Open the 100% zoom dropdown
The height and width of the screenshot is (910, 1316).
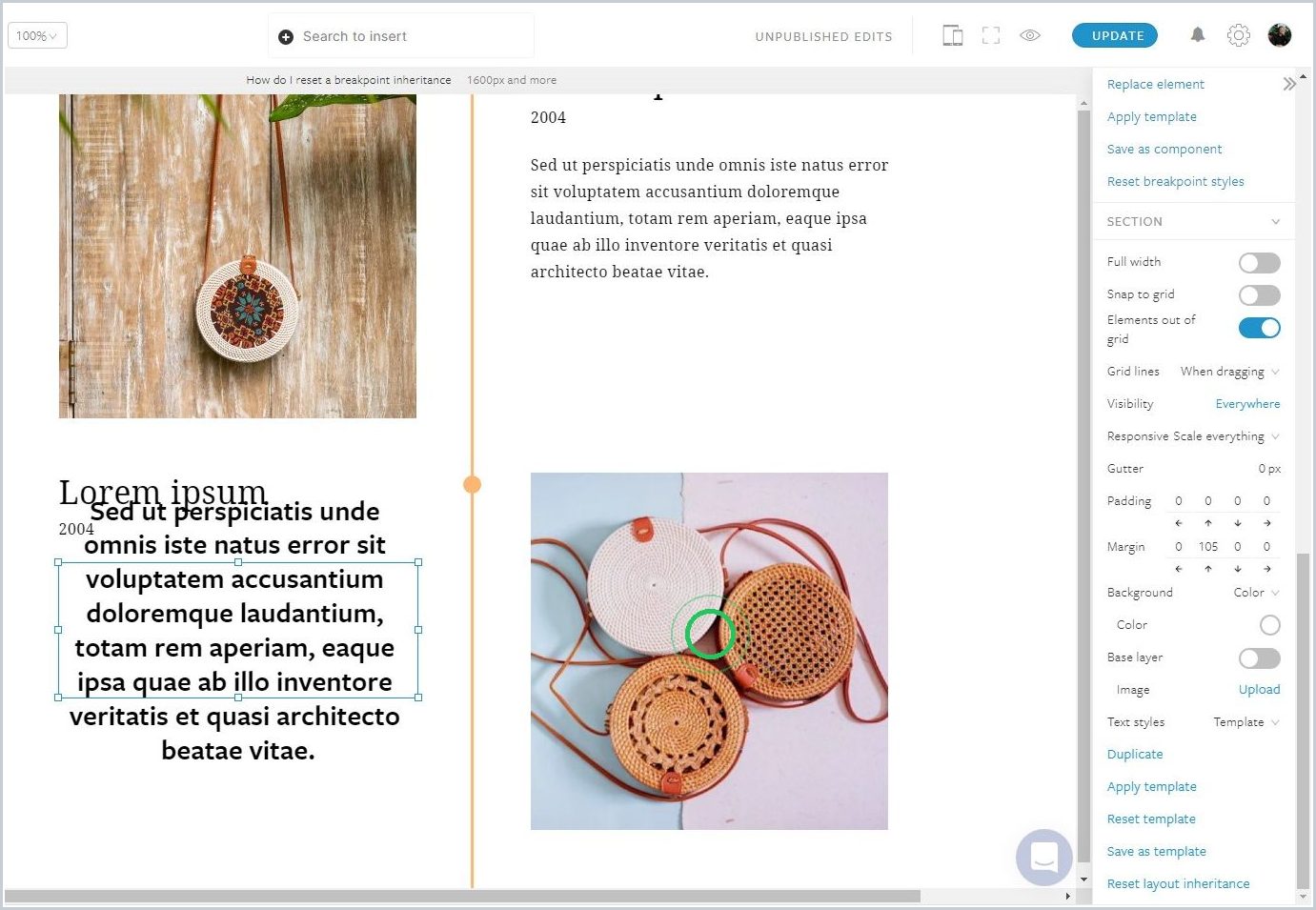(x=37, y=36)
